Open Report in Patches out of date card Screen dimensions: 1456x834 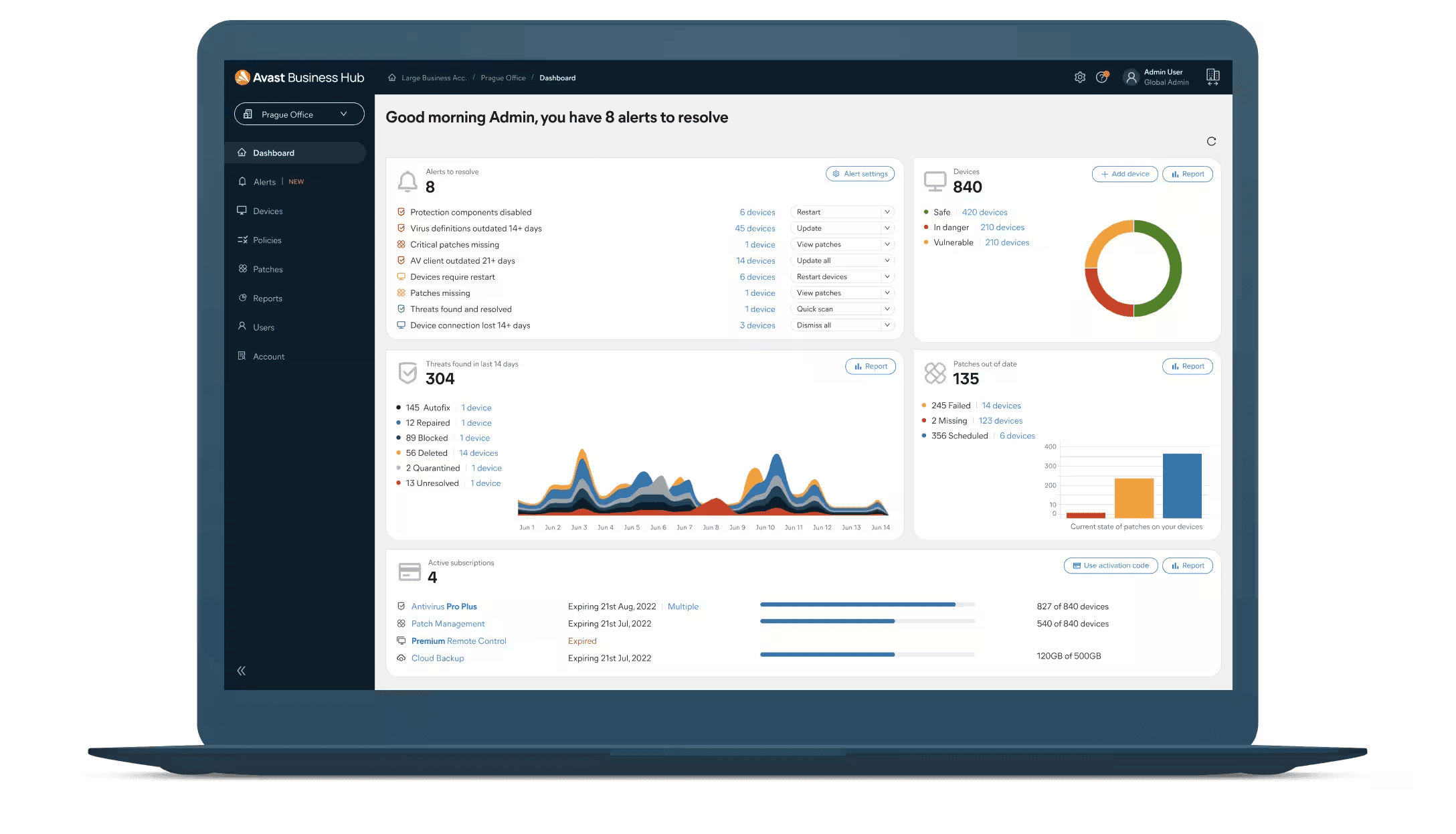click(x=1188, y=366)
